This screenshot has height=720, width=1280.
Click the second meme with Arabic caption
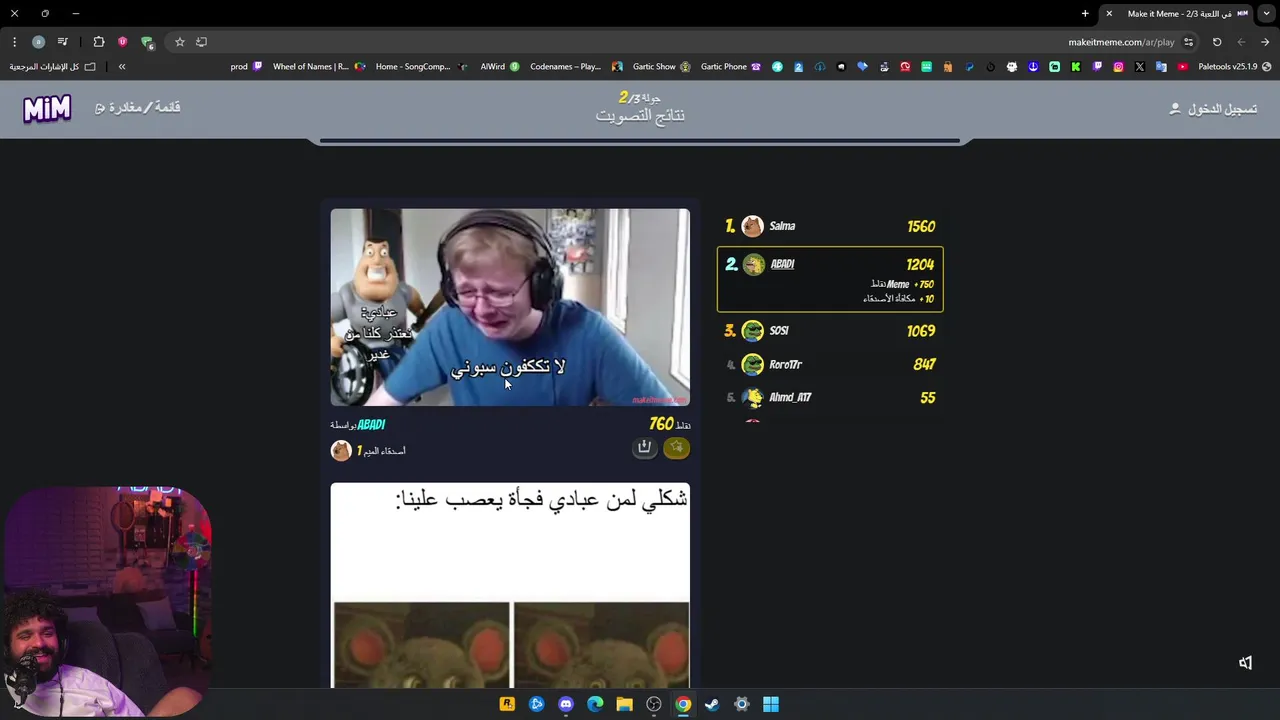(x=510, y=586)
